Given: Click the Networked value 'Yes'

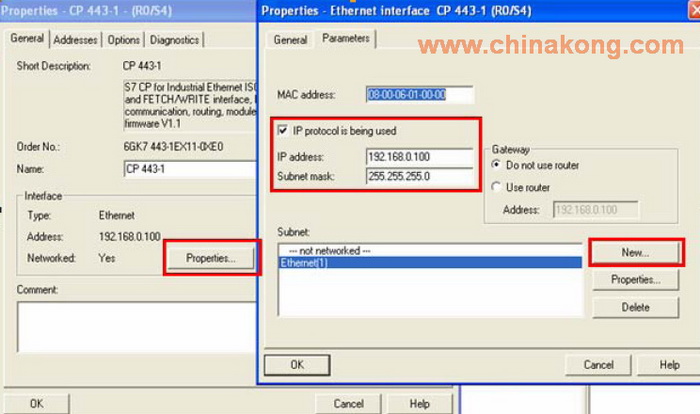Looking at the screenshot, I should tap(107, 258).
